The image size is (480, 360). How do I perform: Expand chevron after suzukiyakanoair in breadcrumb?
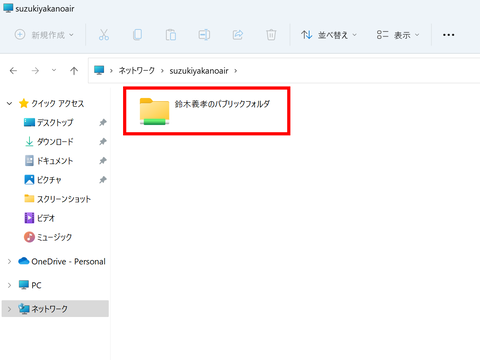coord(236,71)
